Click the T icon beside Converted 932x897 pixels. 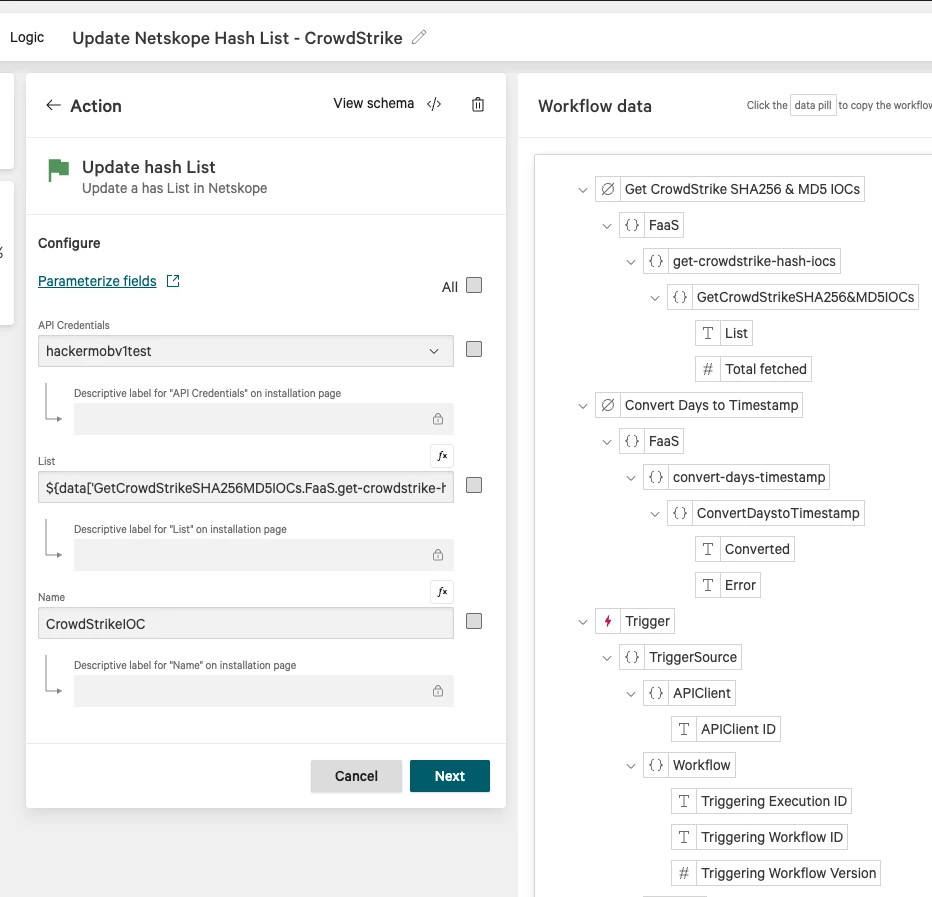coord(707,549)
